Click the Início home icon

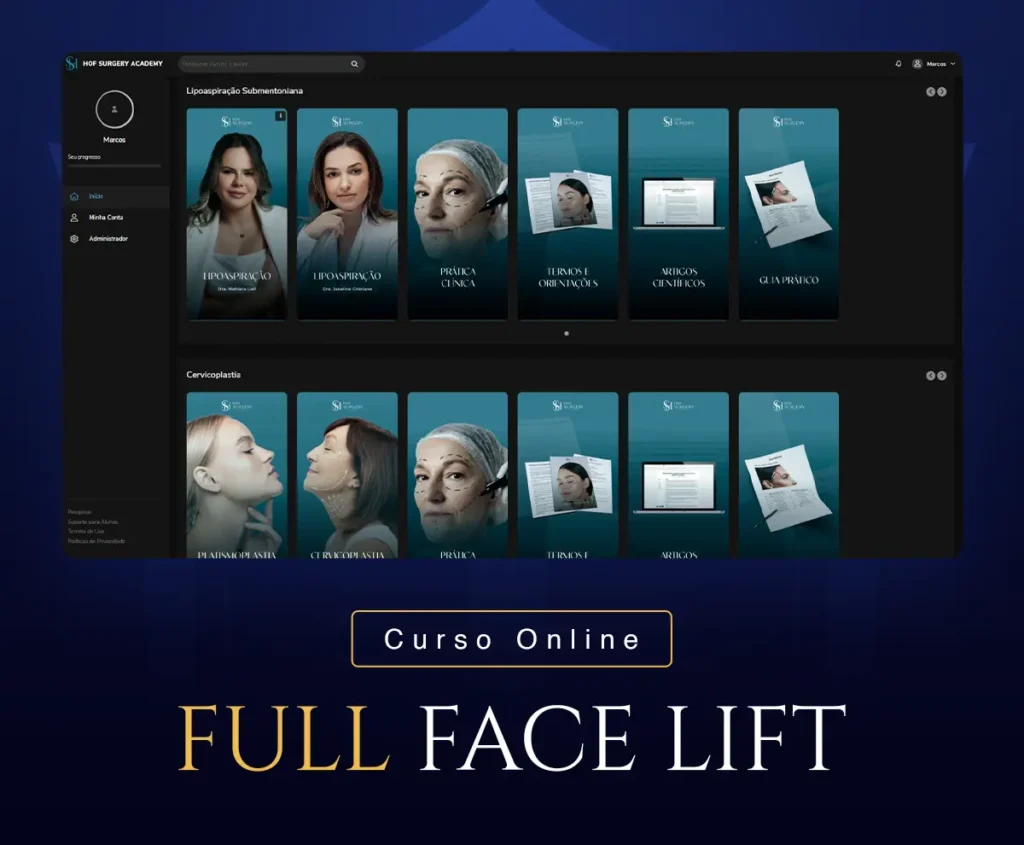[x=74, y=197]
